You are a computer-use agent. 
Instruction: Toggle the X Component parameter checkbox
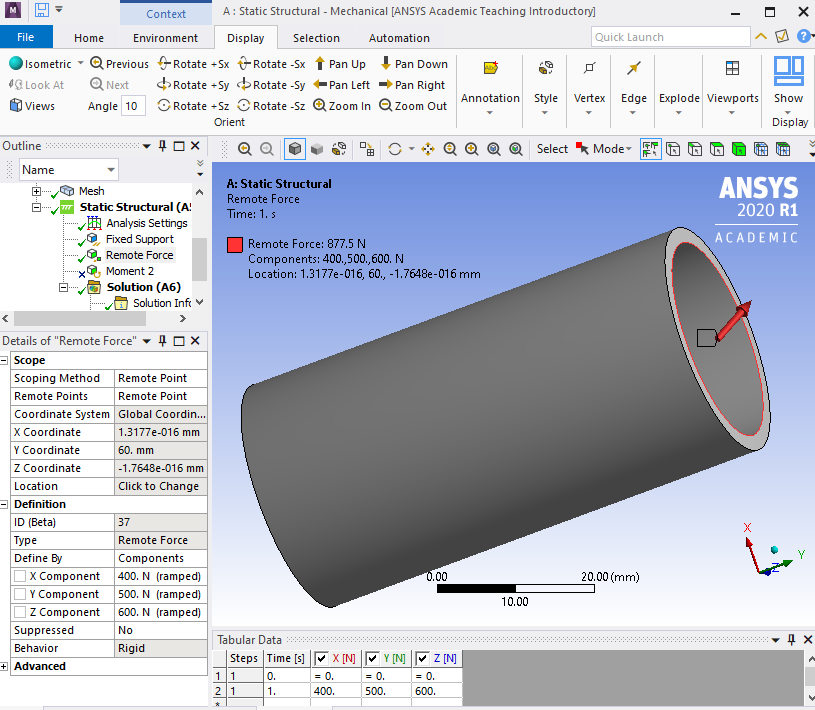20,576
